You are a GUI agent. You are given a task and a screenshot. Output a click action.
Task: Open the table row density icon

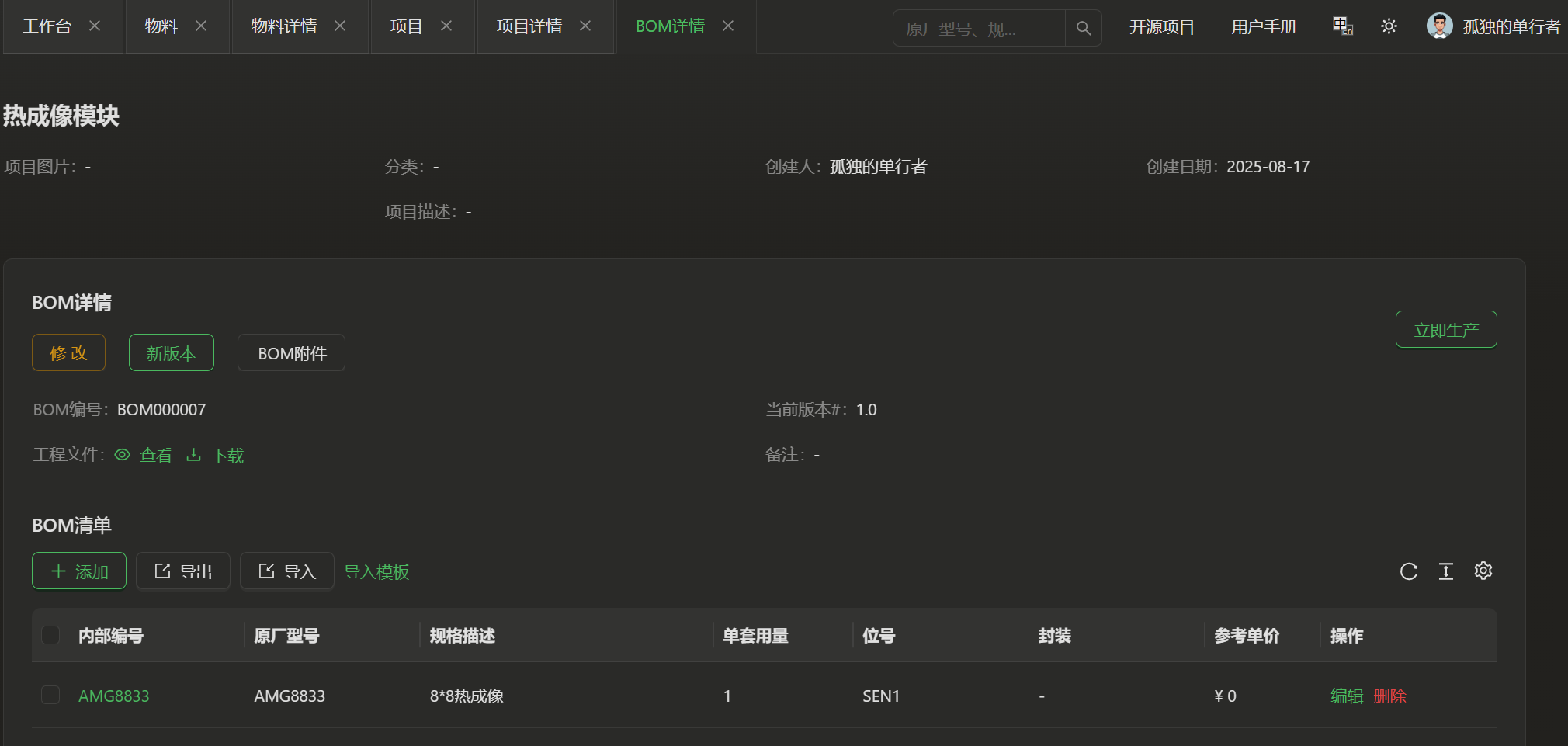(x=1445, y=572)
